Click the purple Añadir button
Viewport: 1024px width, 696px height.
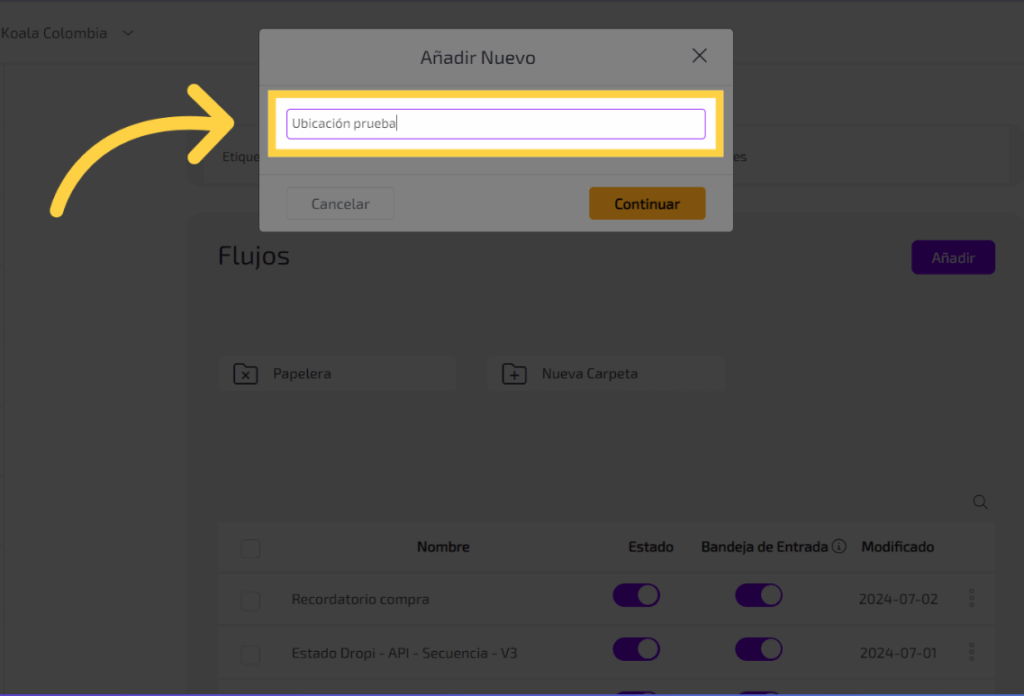pyautogui.click(x=953, y=258)
